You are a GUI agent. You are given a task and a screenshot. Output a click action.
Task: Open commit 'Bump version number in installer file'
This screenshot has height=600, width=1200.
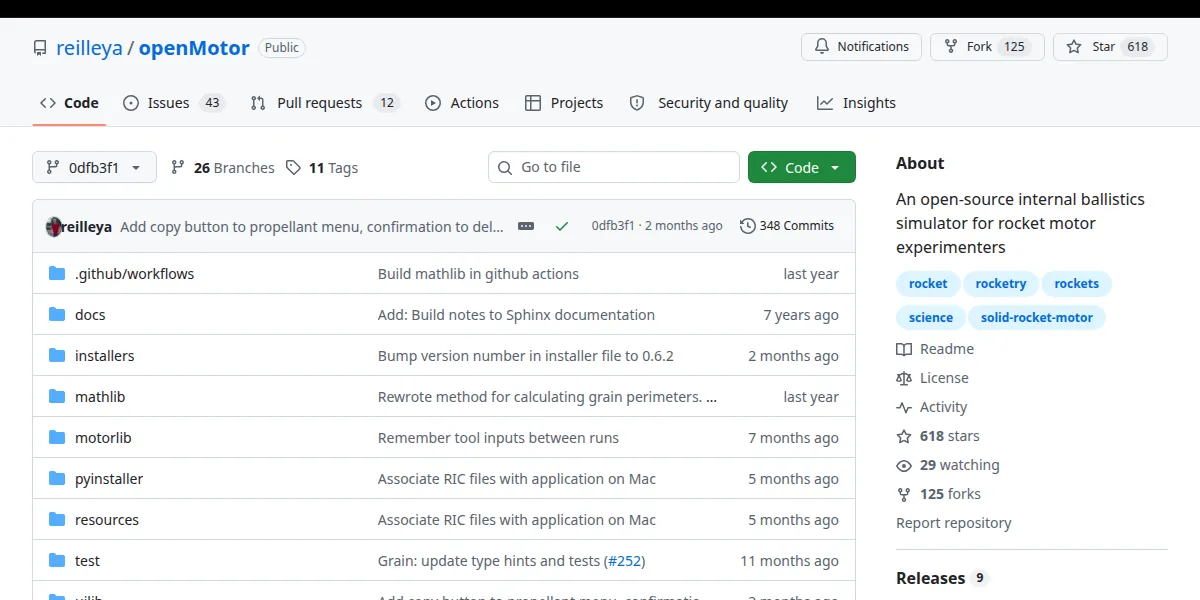526,356
